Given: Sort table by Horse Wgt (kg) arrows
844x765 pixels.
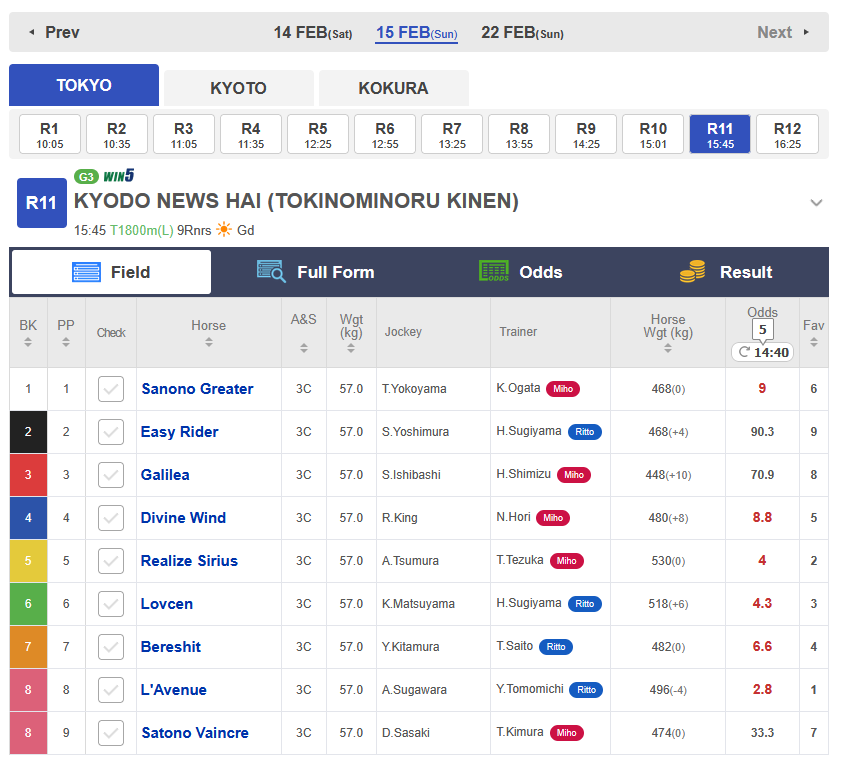Looking at the screenshot, I should point(668,348).
